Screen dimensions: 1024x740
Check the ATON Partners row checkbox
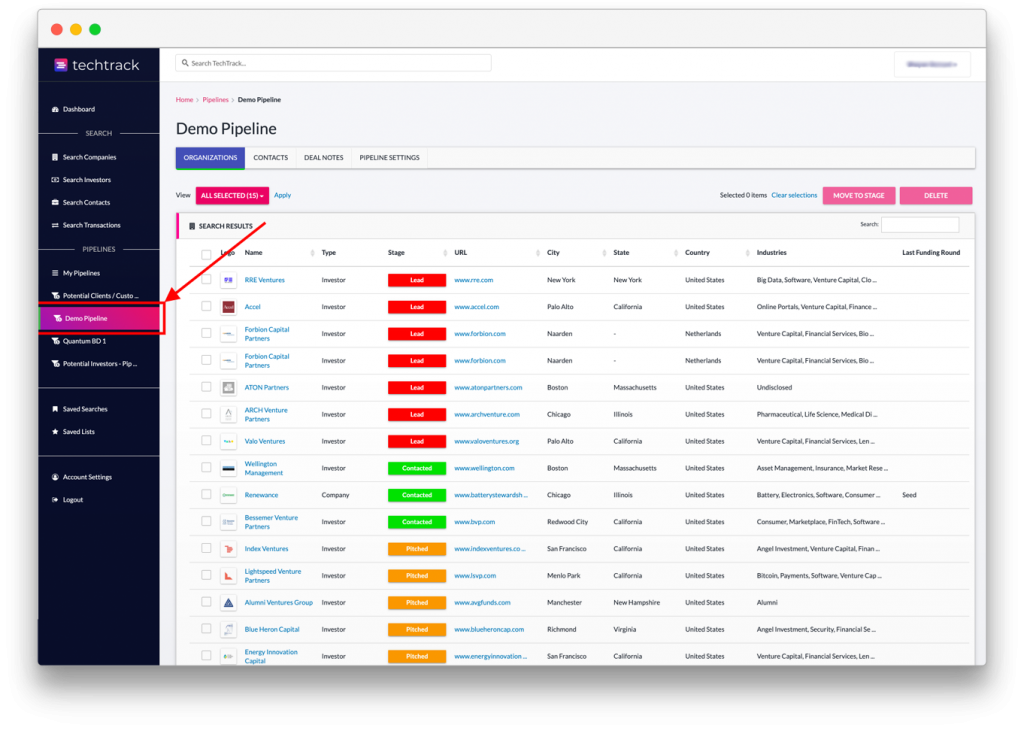click(206, 387)
